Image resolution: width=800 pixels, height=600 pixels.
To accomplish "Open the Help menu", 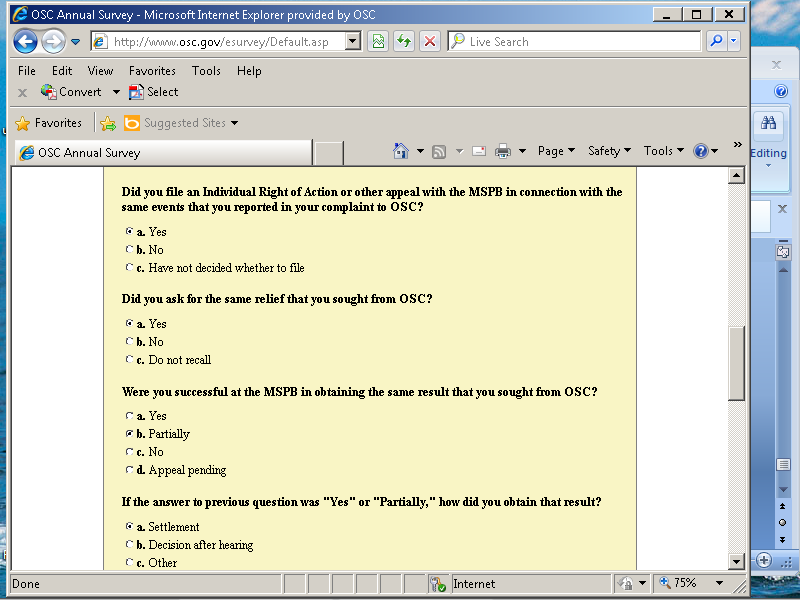I will (x=249, y=71).
